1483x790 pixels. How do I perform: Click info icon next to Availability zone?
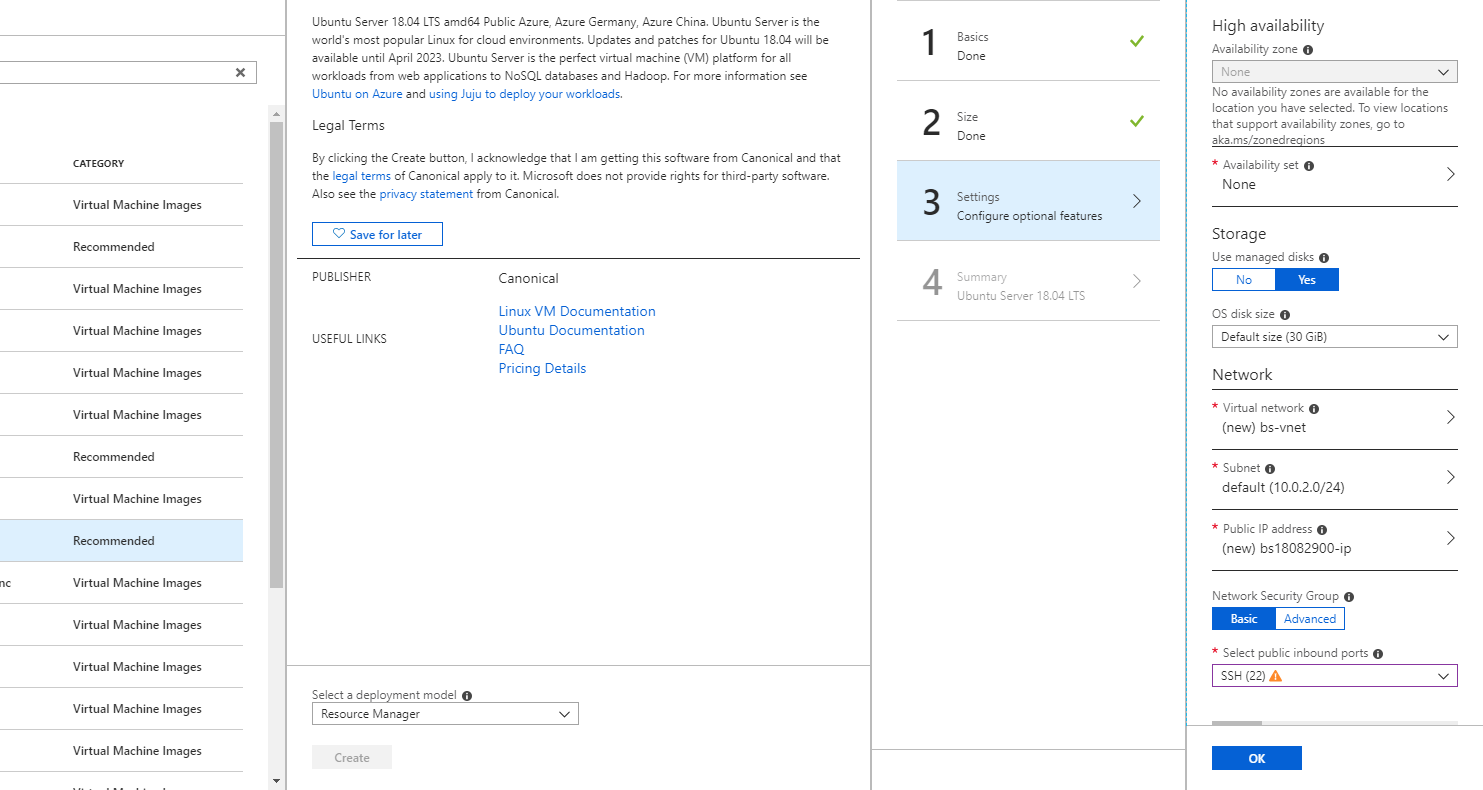pos(1308,49)
